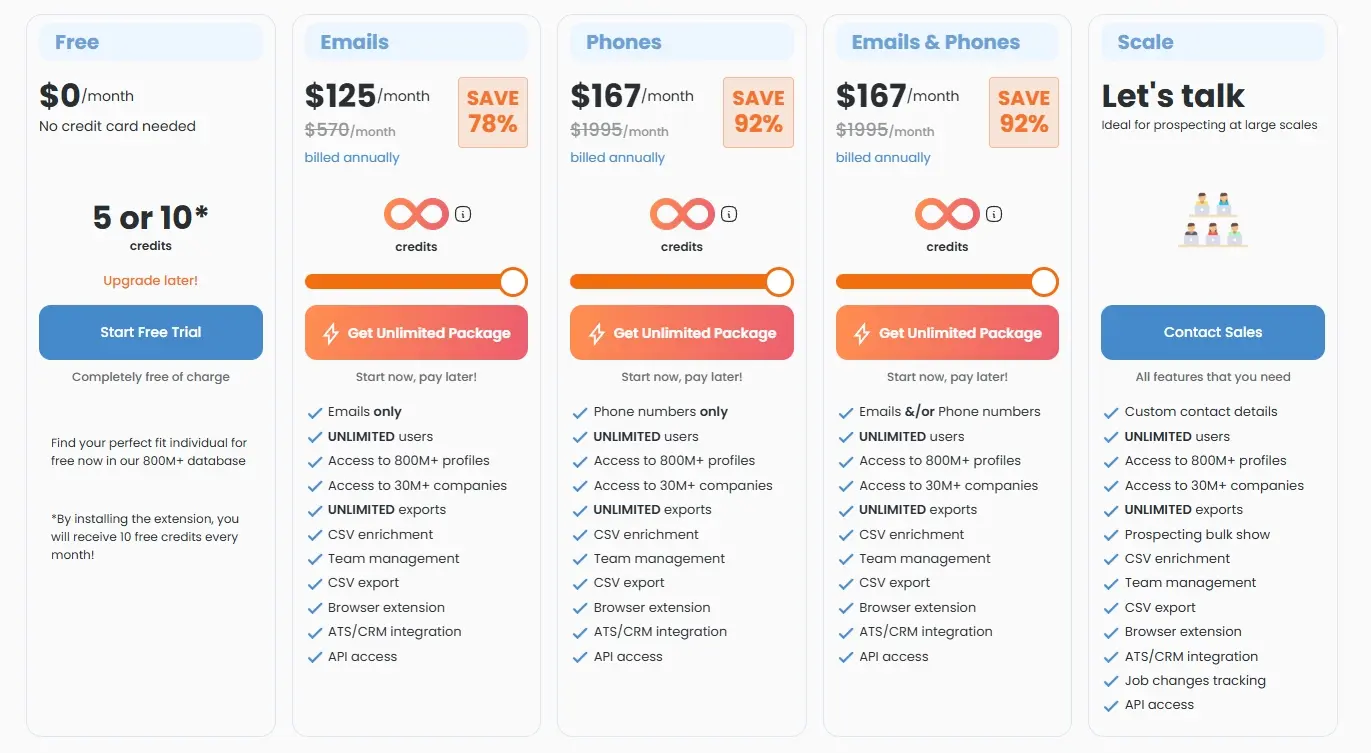
Task: Select the Scale plan header
Action: pyautogui.click(x=1213, y=42)
